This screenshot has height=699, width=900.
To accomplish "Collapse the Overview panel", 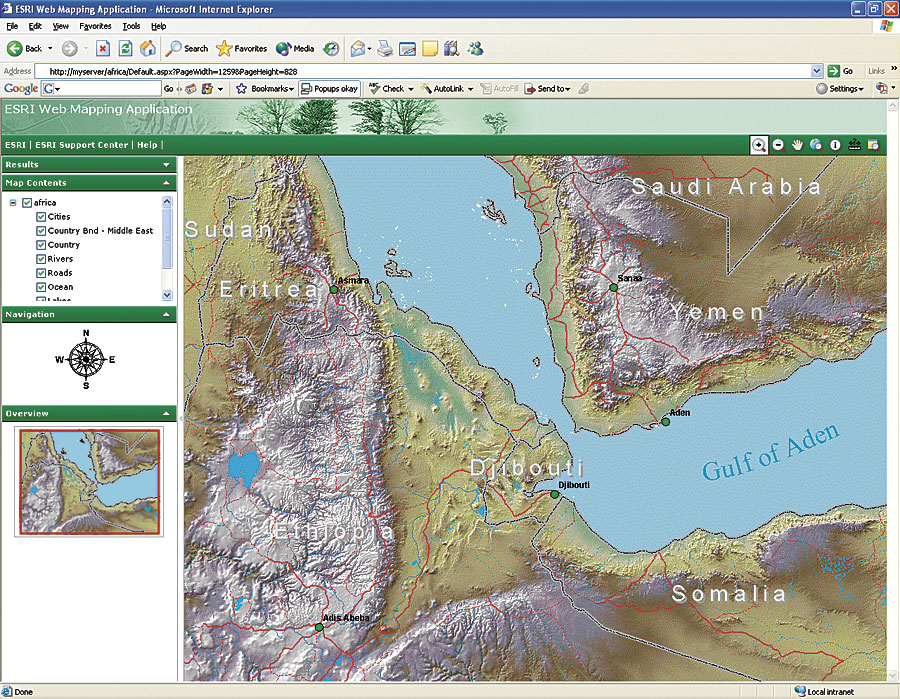I will [x=166, y=413].
